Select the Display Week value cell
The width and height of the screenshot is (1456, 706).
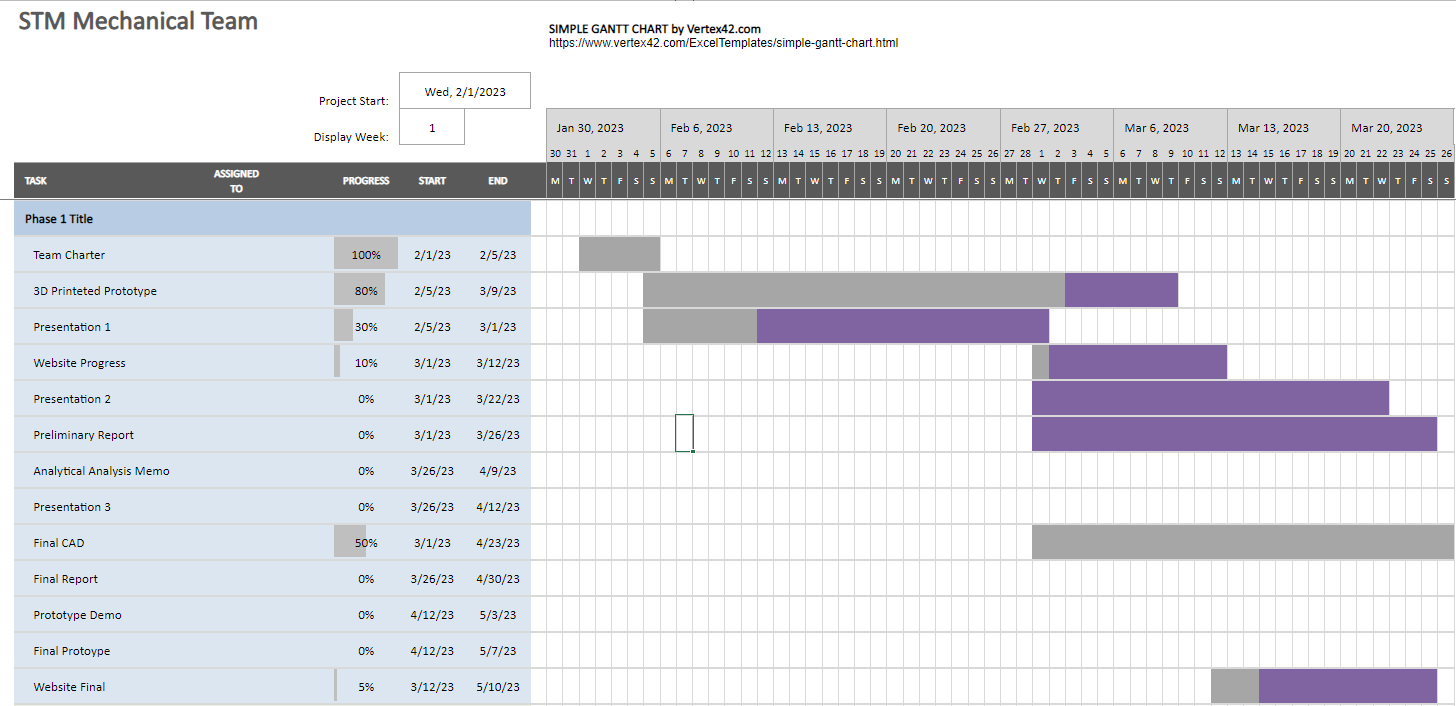[x=432, y=128]
